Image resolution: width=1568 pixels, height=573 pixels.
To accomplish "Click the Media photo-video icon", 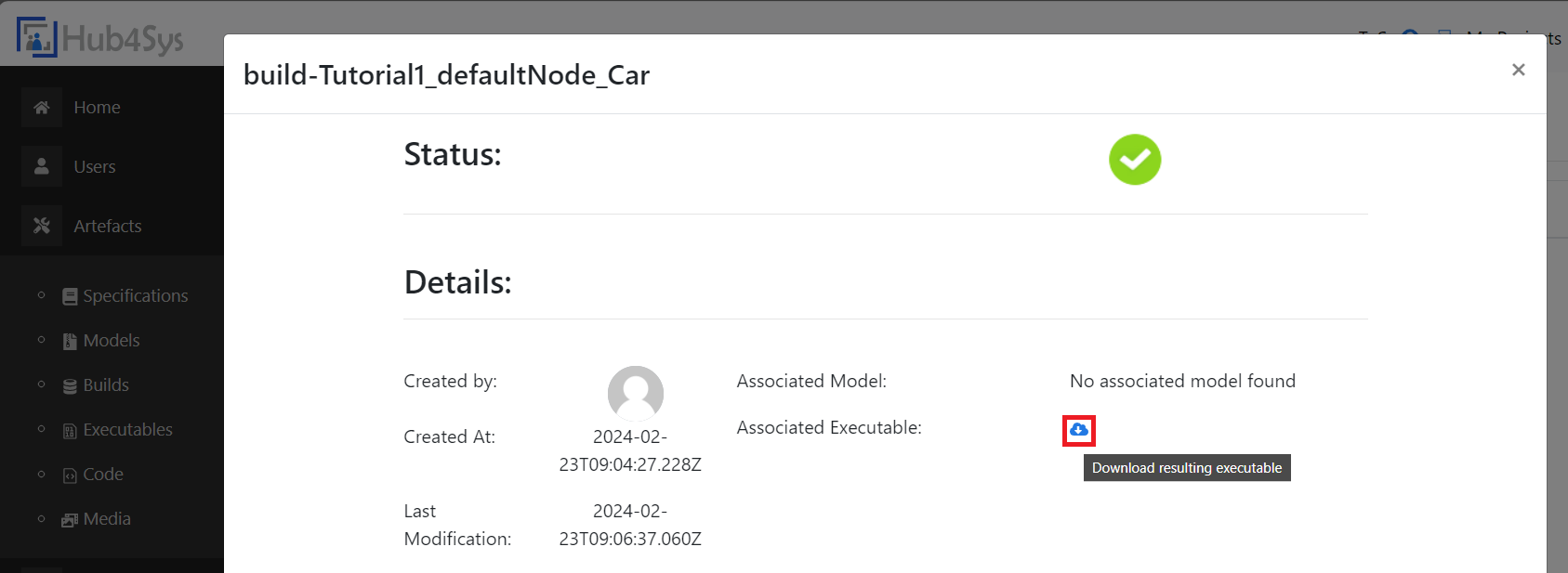I will point(70,520).
